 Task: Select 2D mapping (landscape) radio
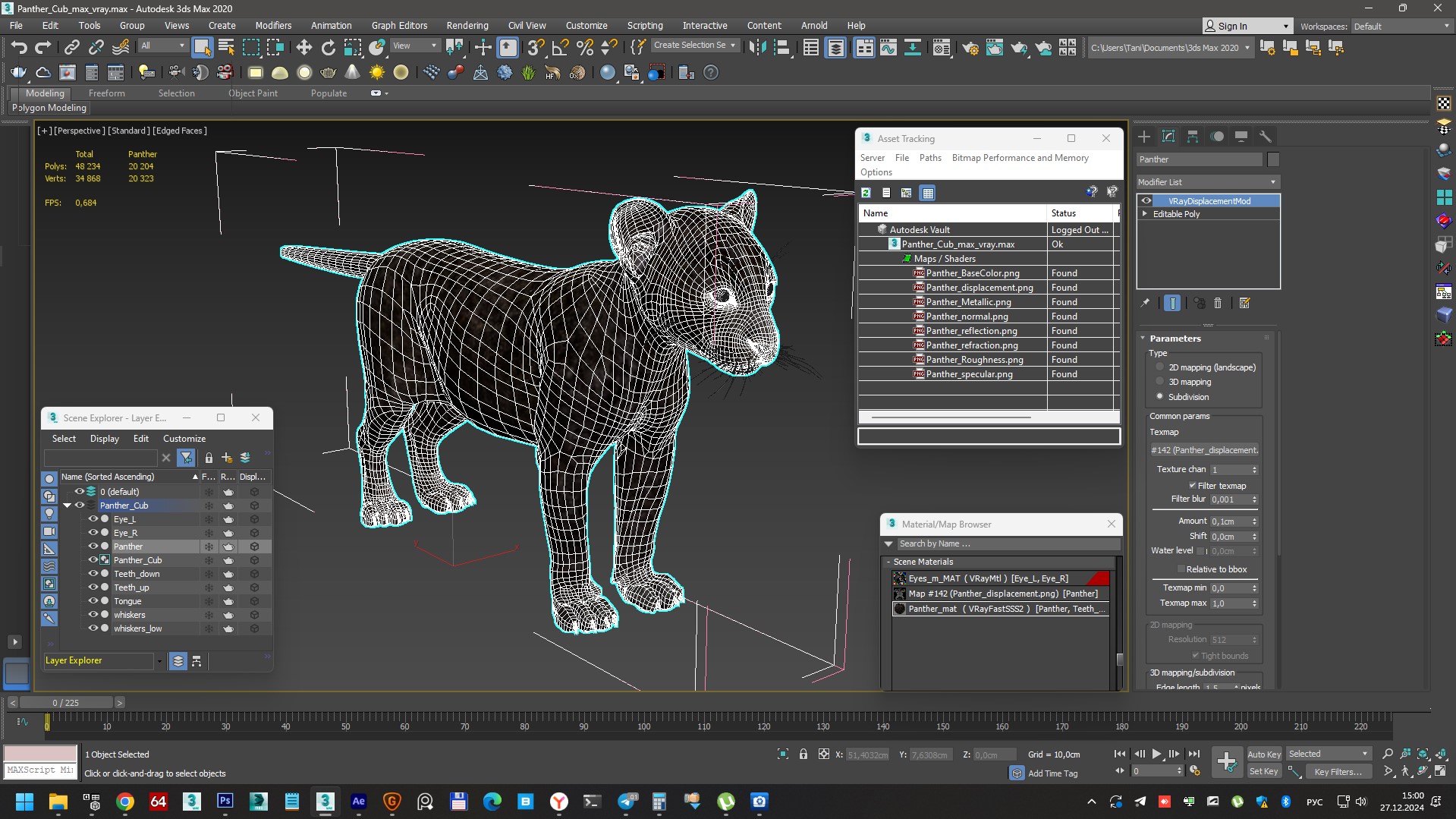[1159, 367]
